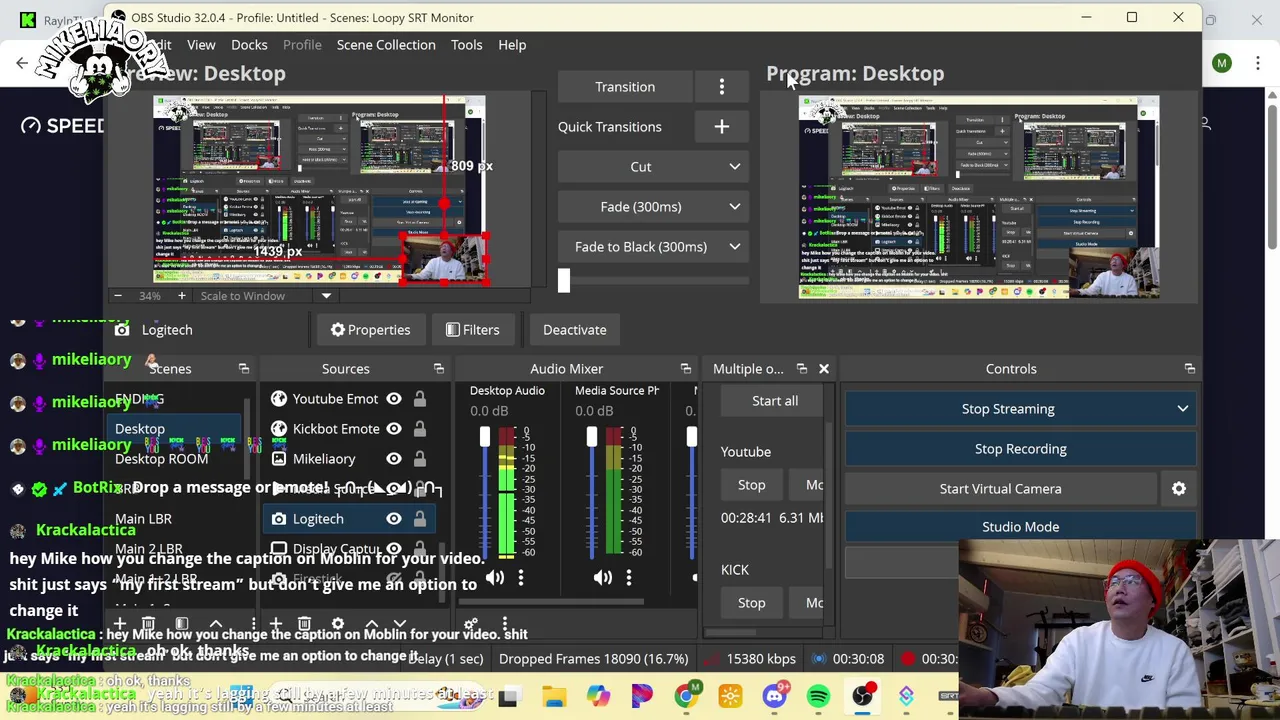Open Chrome from the taskbar
Viewport: 1280px width, 720px height.
(x=685, y=696)
